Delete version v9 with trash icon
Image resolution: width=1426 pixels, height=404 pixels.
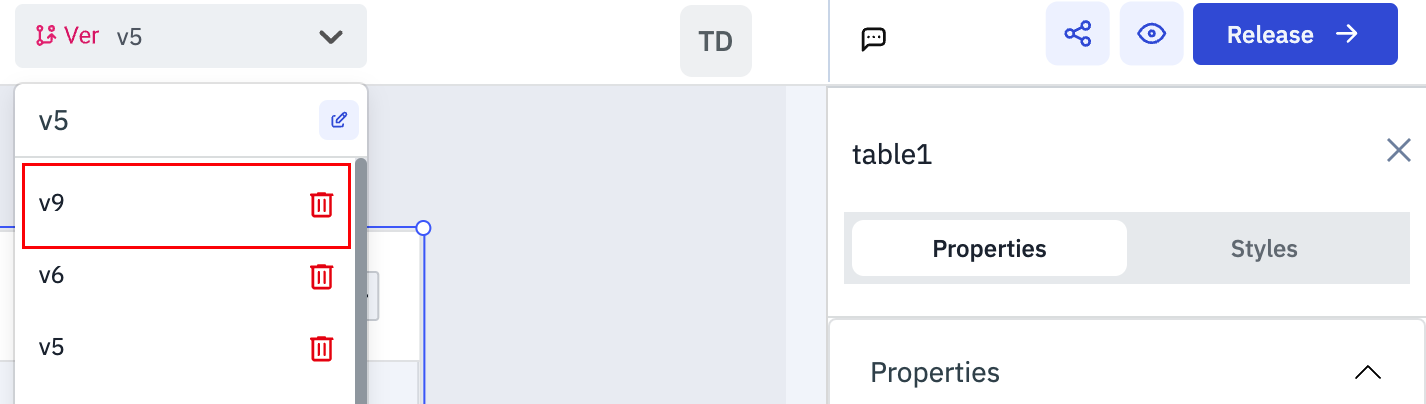tap(321, 205)
